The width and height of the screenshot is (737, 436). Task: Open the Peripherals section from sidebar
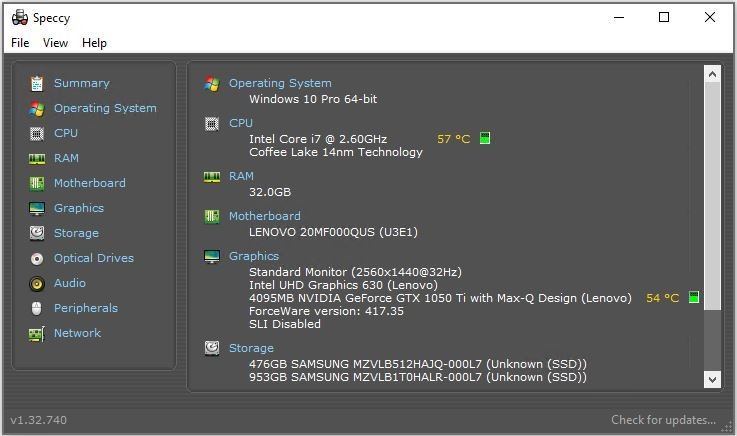pos(86,308)
